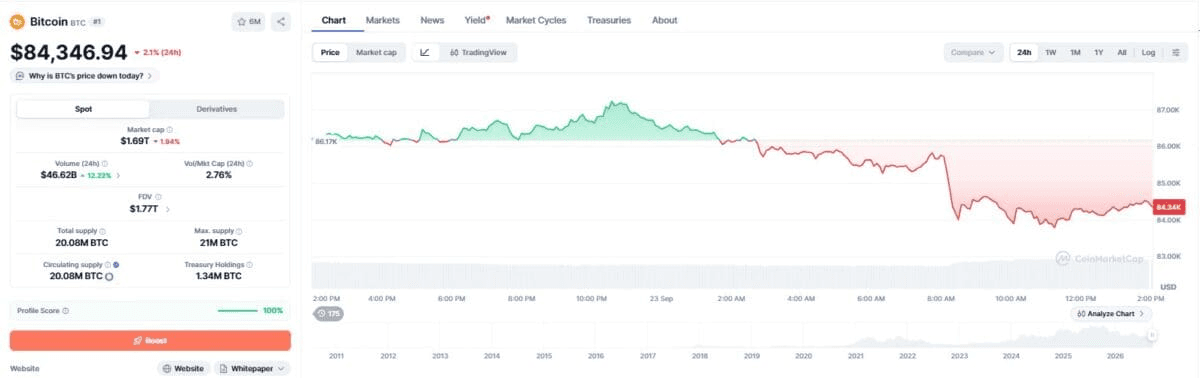Click the Analyze Chart button

pyautogui.click(x=1111, y=314)
